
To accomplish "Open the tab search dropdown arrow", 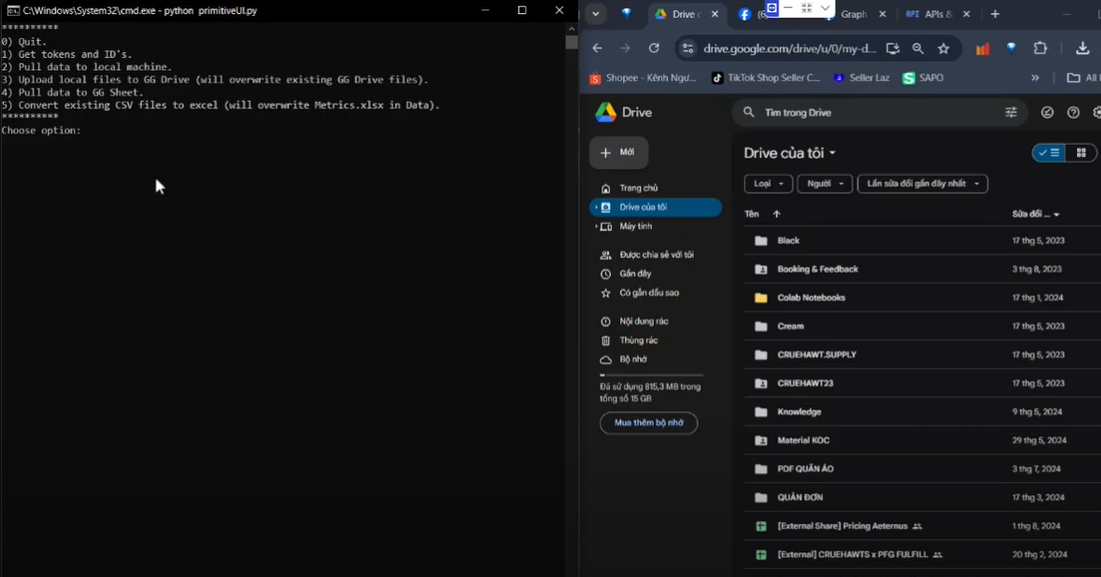I will (x=595, y=14).
